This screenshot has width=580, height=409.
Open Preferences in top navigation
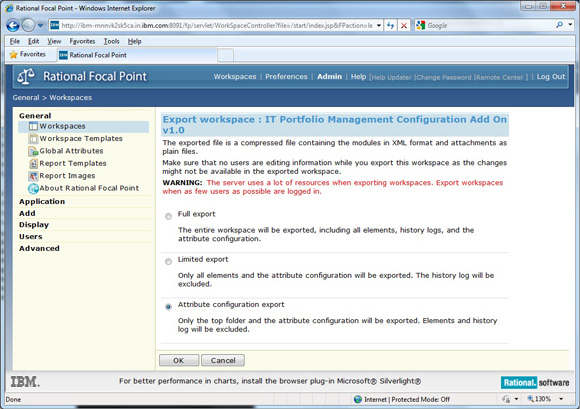click(286, 77)
